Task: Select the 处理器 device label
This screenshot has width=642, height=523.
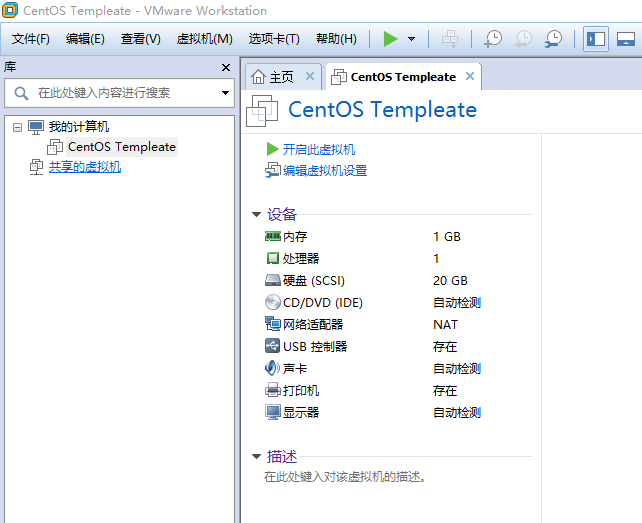Action: point(301,259)
